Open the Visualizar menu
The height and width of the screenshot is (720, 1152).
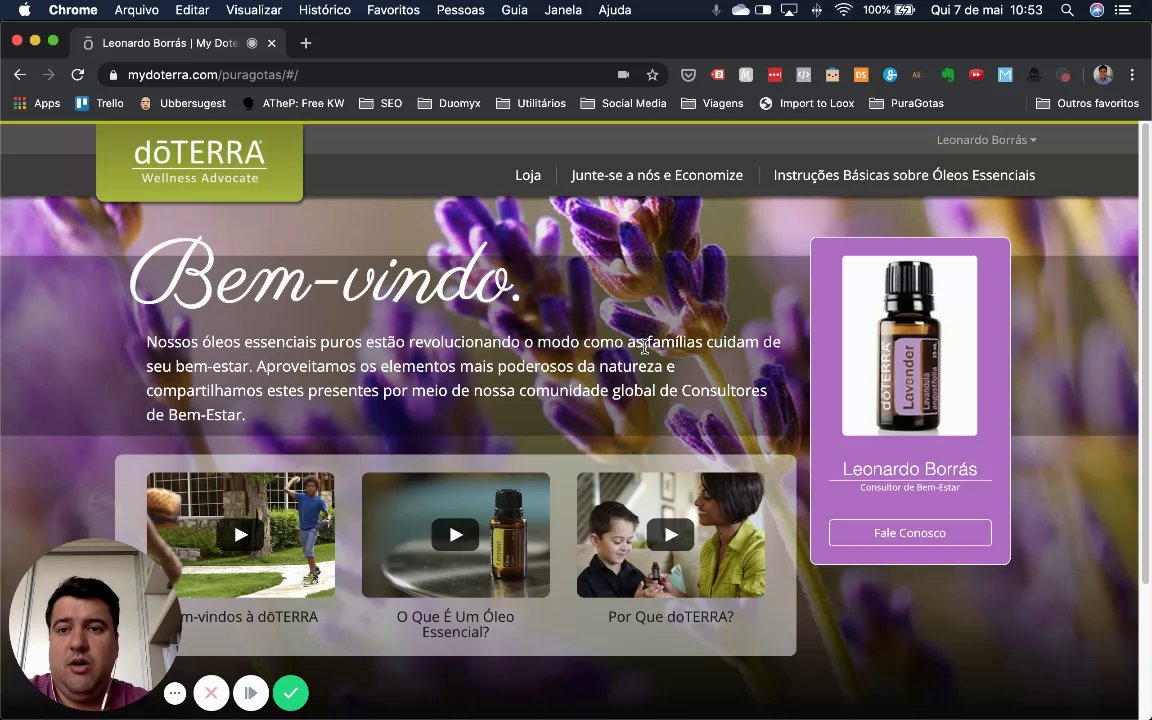click(x=254, y=10)
